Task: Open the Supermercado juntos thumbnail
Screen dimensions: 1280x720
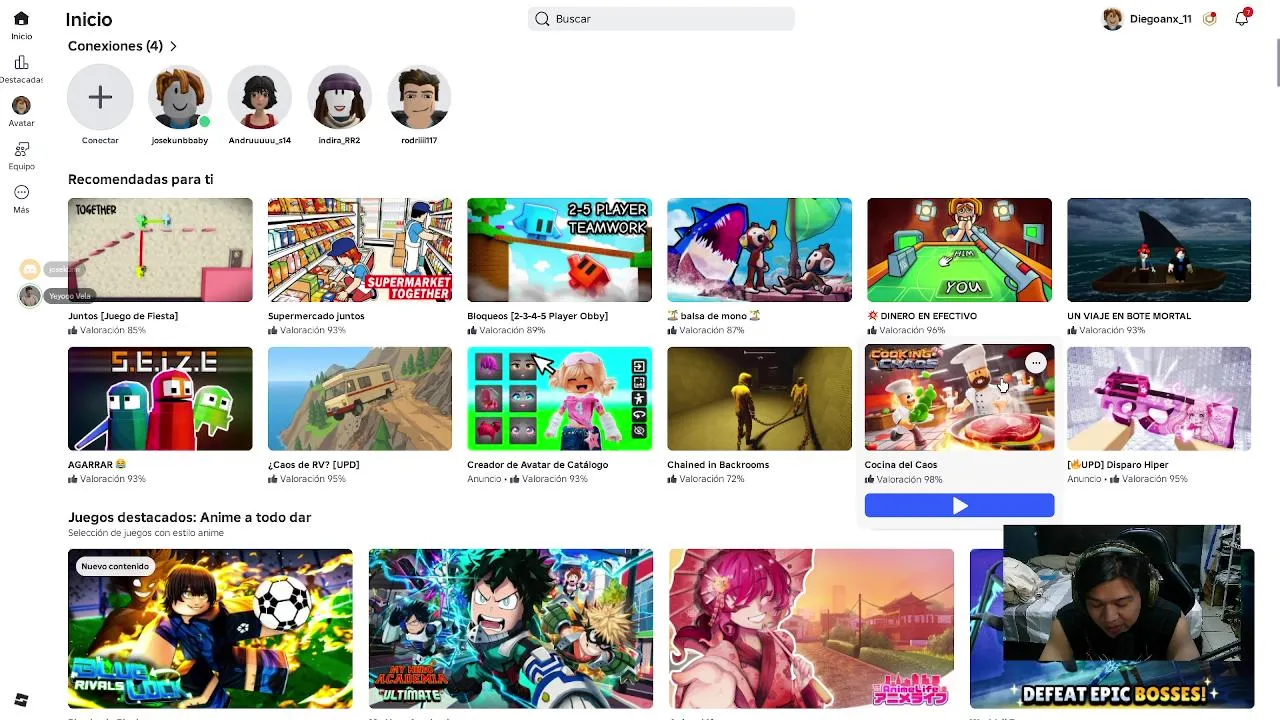Action: (x=359, y=250)
